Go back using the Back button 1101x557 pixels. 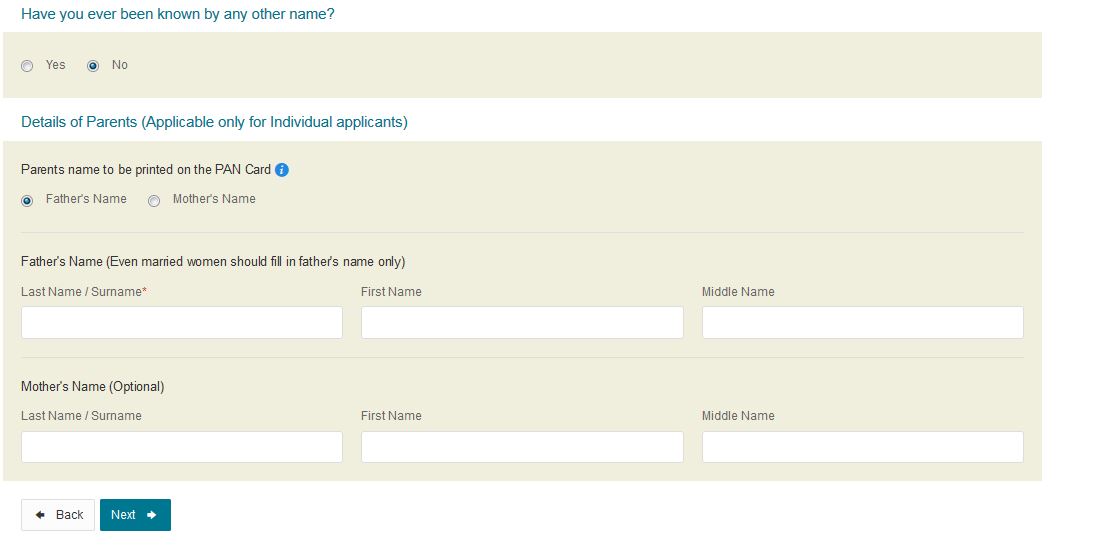point(58,515)
